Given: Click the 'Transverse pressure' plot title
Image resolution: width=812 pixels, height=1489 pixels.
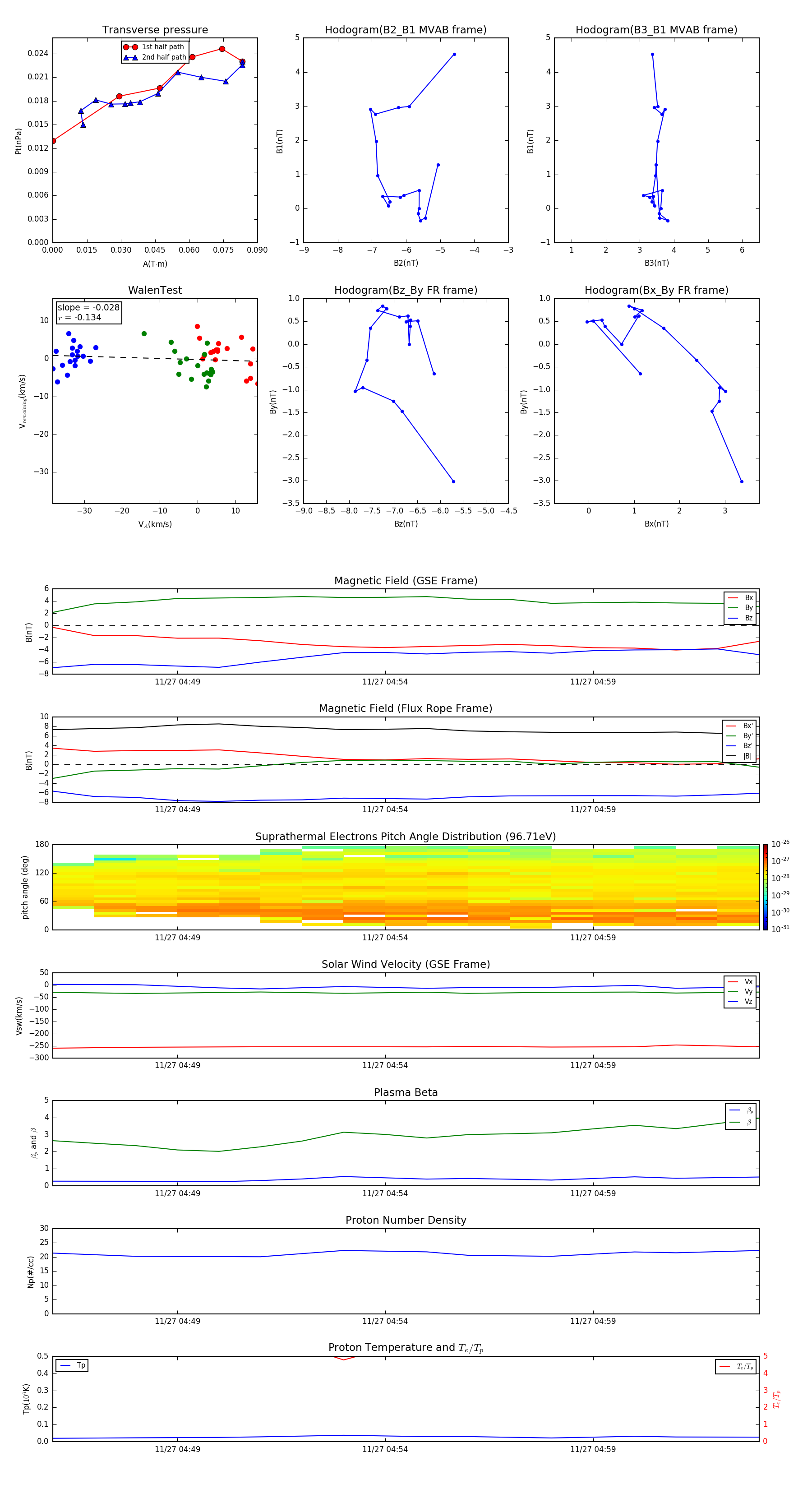Looking at the screenshot, I should (x=155, y=30).
